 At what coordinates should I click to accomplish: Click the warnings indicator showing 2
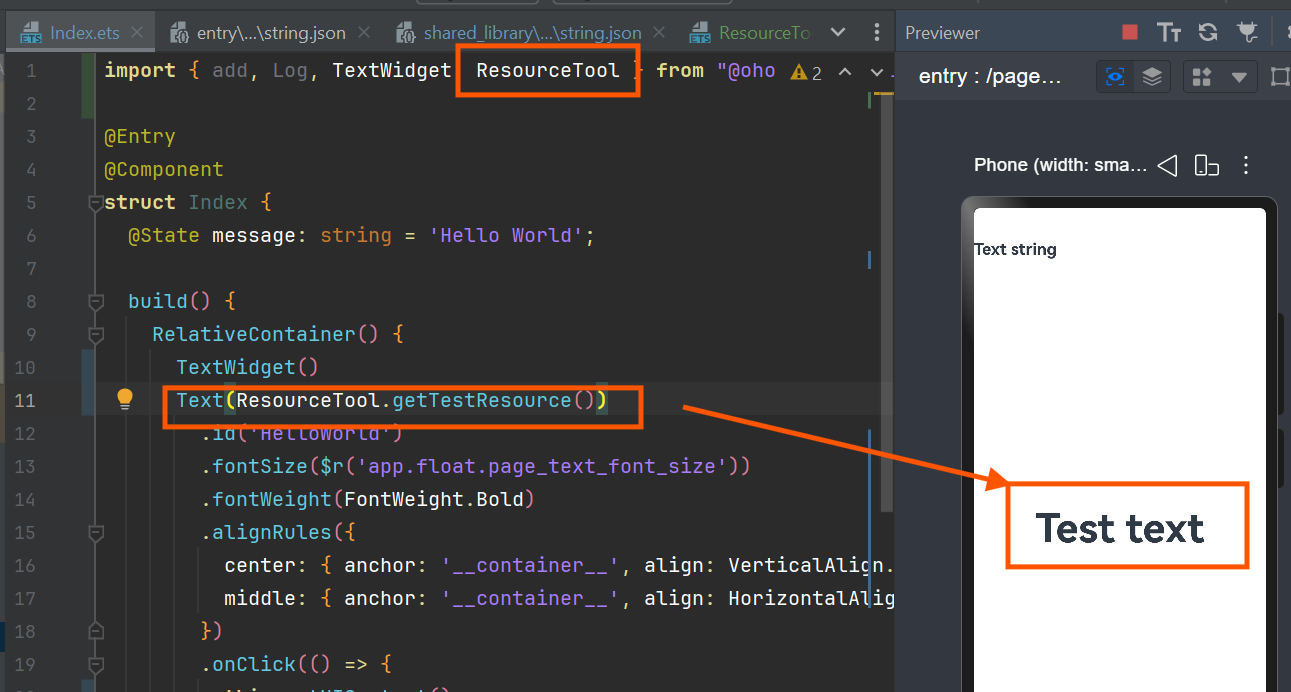[806, 72]
